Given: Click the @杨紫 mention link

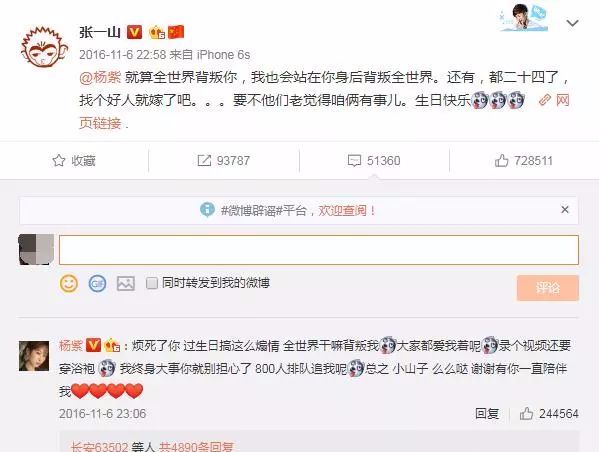Looking at the screenshot, I should (100, 77).
